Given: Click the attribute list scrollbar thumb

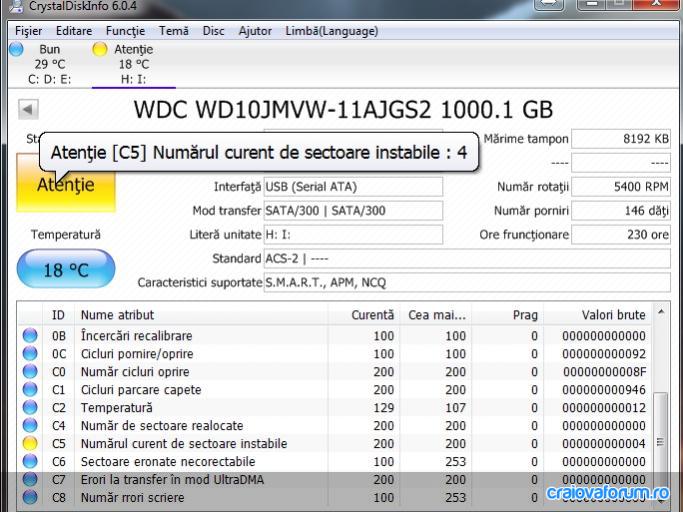Looking at the screenshot, I should tap(661, 442).
